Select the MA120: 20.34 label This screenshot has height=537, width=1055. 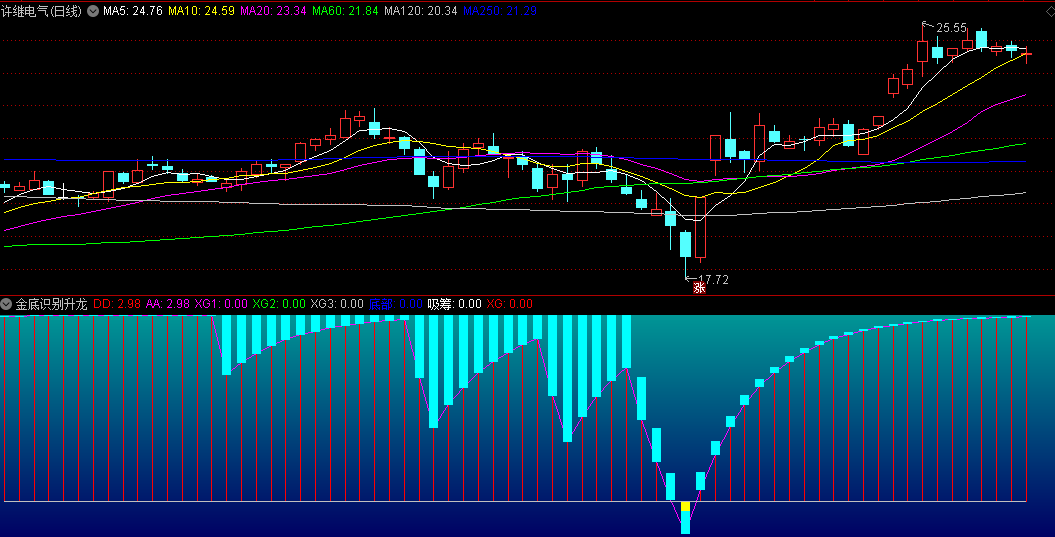click(421, 11)
